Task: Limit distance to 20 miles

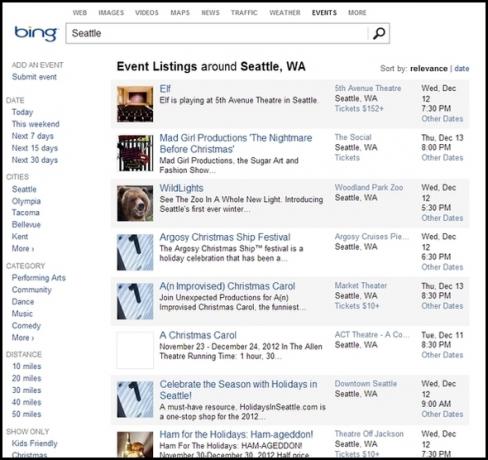Action: pyautogui.click(x=27, y=378)
